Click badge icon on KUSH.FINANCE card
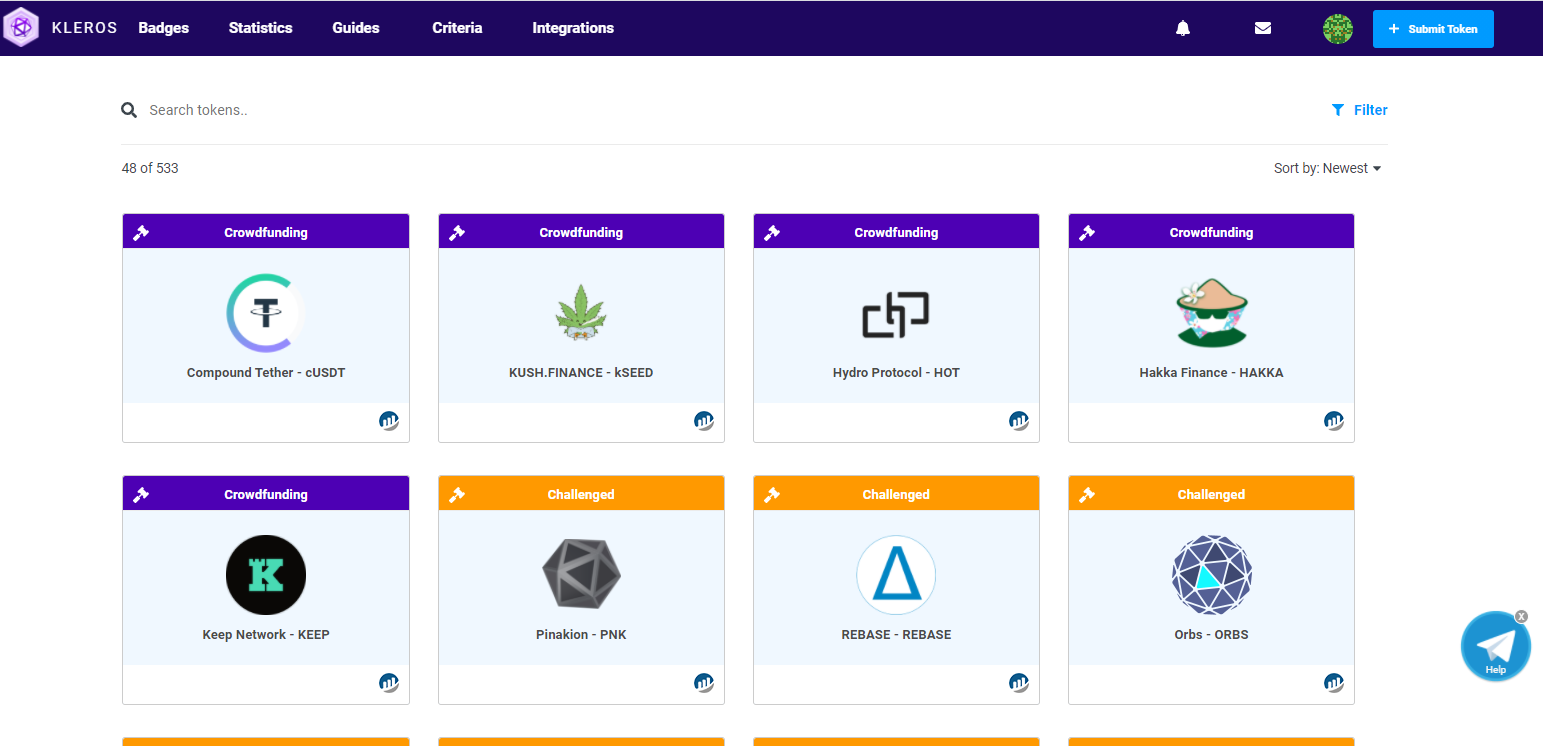The image size is (1543, 746). [704, 421]
